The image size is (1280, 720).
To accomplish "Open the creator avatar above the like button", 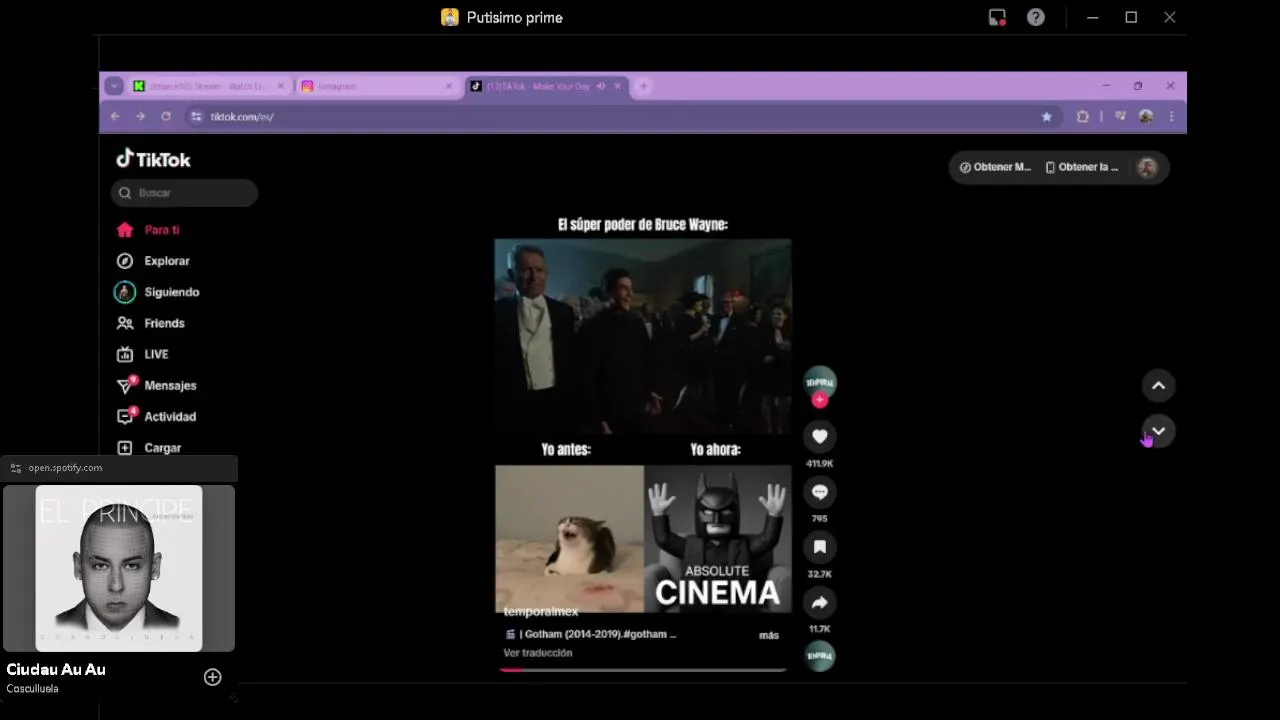I will click(x=820, y=382).
